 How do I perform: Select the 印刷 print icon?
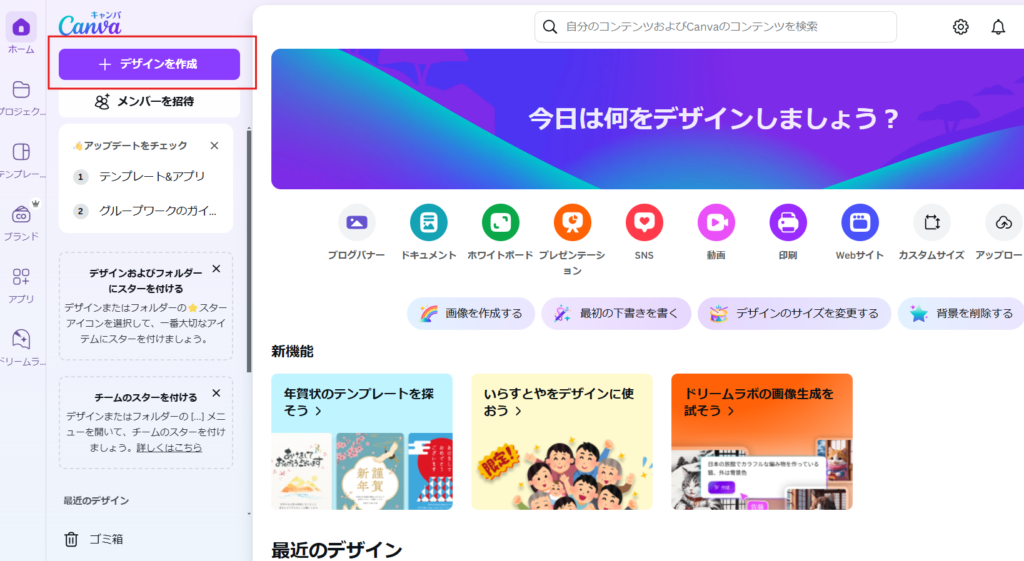point(788,223)
